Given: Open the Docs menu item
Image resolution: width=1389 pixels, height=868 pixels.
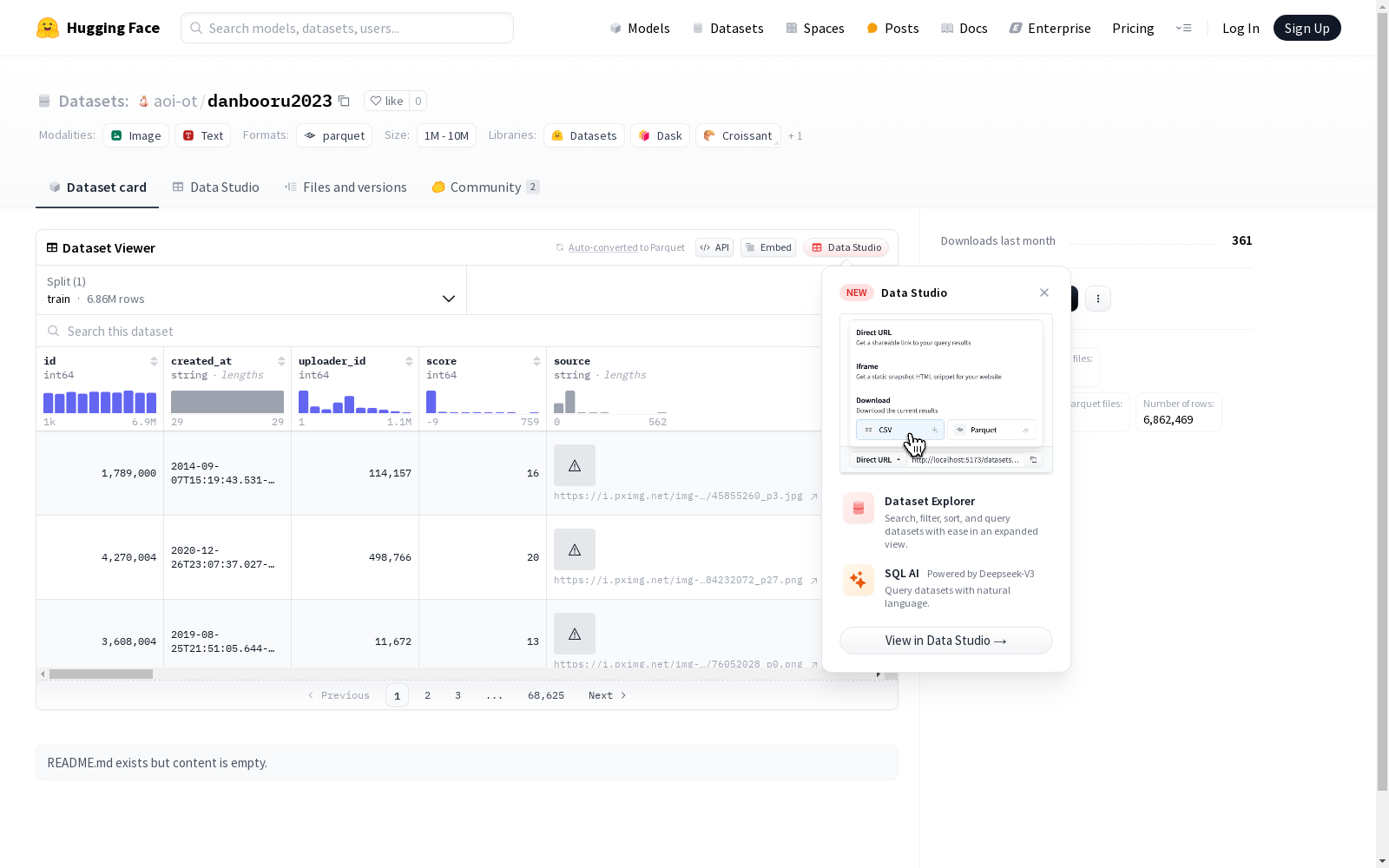Looking at the screenshot, I should click(x=964, y=28).
